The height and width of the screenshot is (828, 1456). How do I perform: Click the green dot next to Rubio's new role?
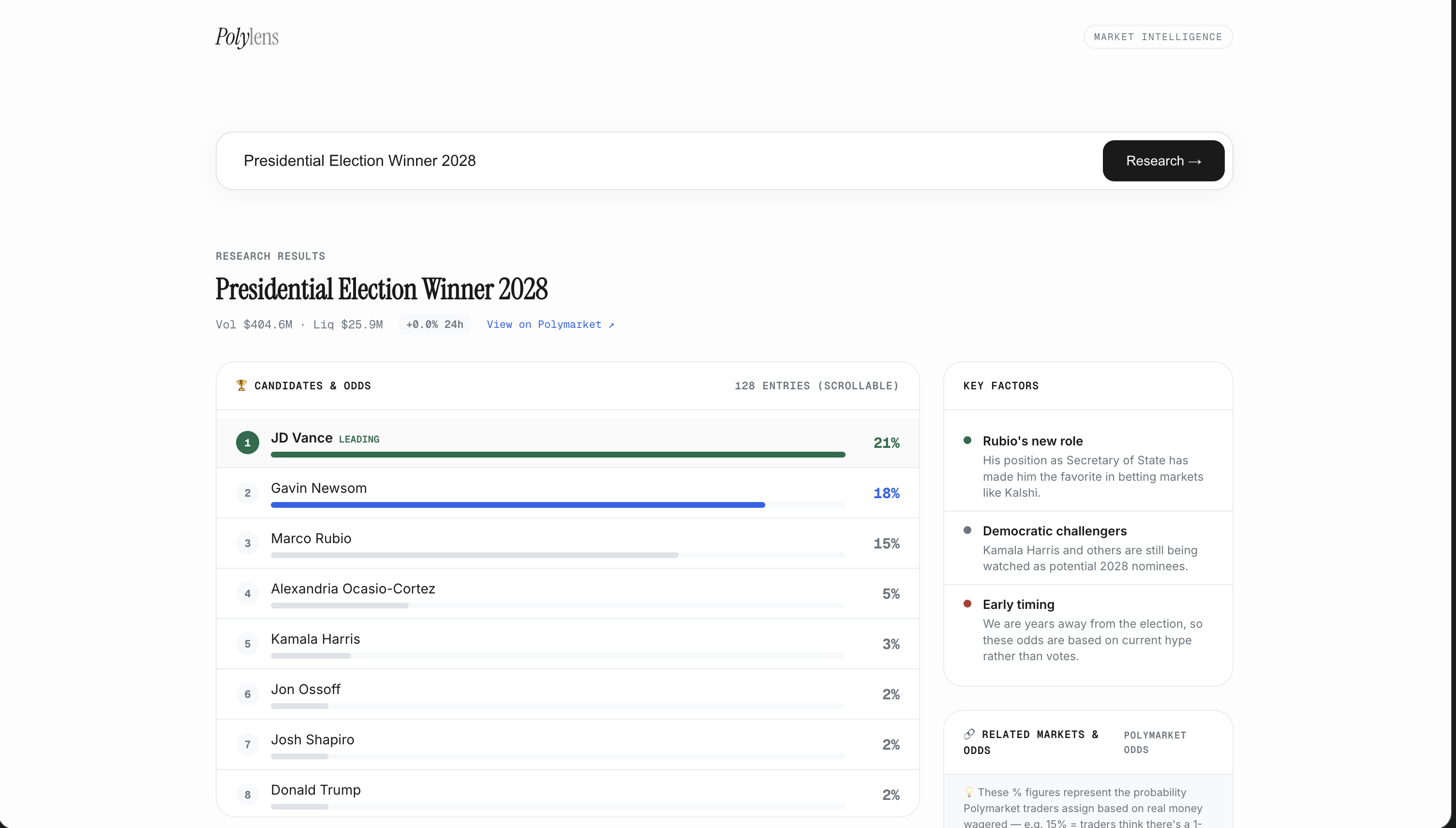pyautogui.click(x=967, y=440)
